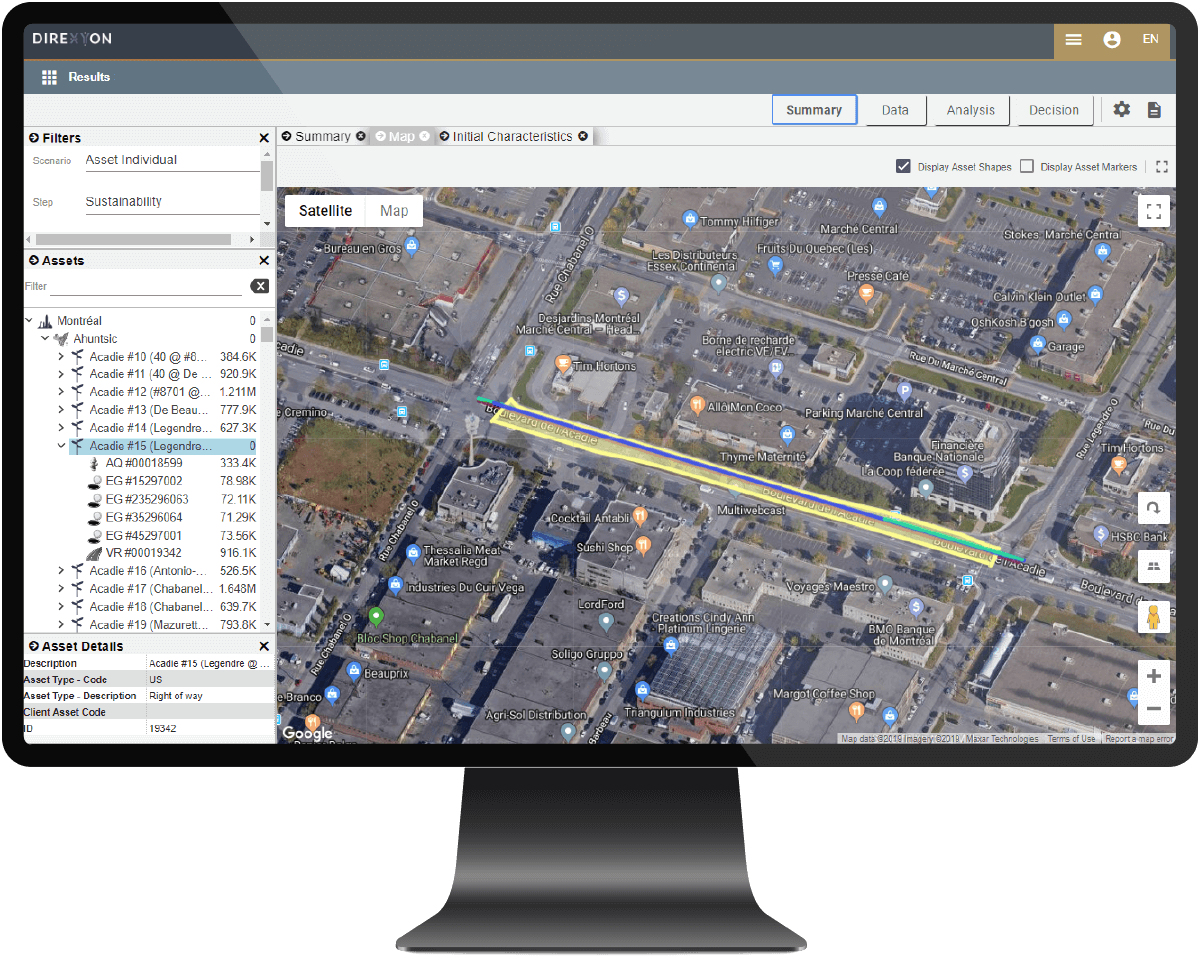The height and width of the screenshot is (958, 1200).
Task: Expand the Acadie #11 node
Action: pyautogui.click(x=60, y=374)
